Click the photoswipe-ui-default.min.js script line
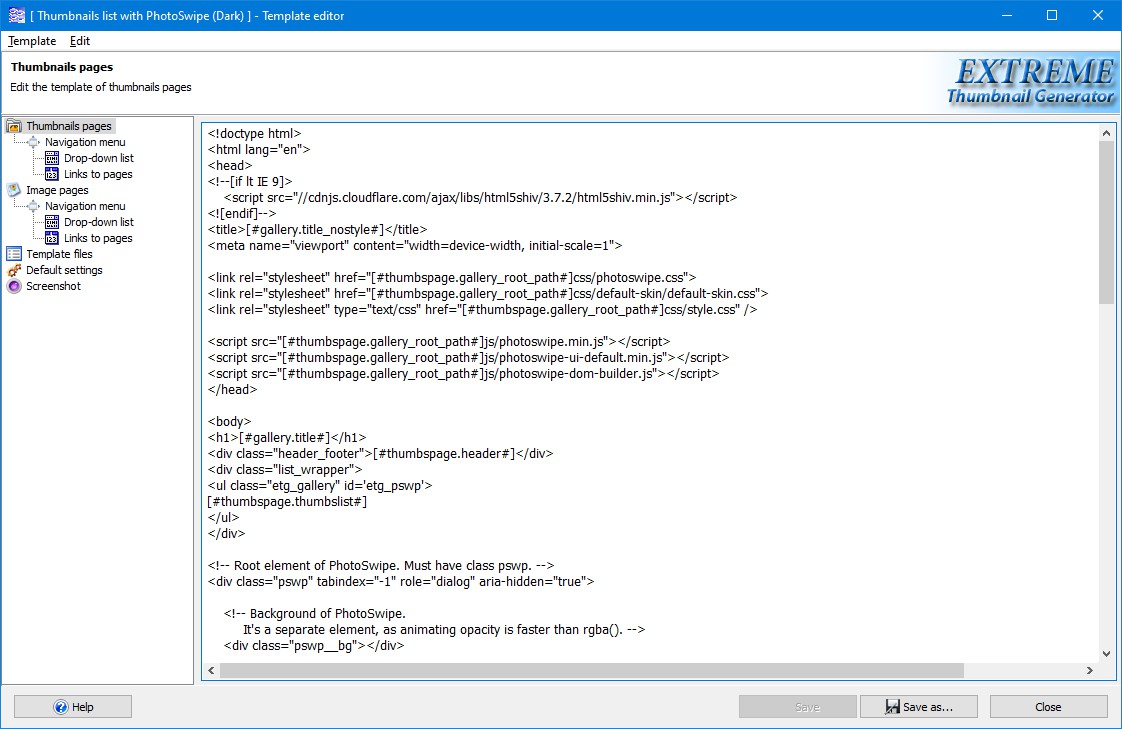 click(469, 358)
